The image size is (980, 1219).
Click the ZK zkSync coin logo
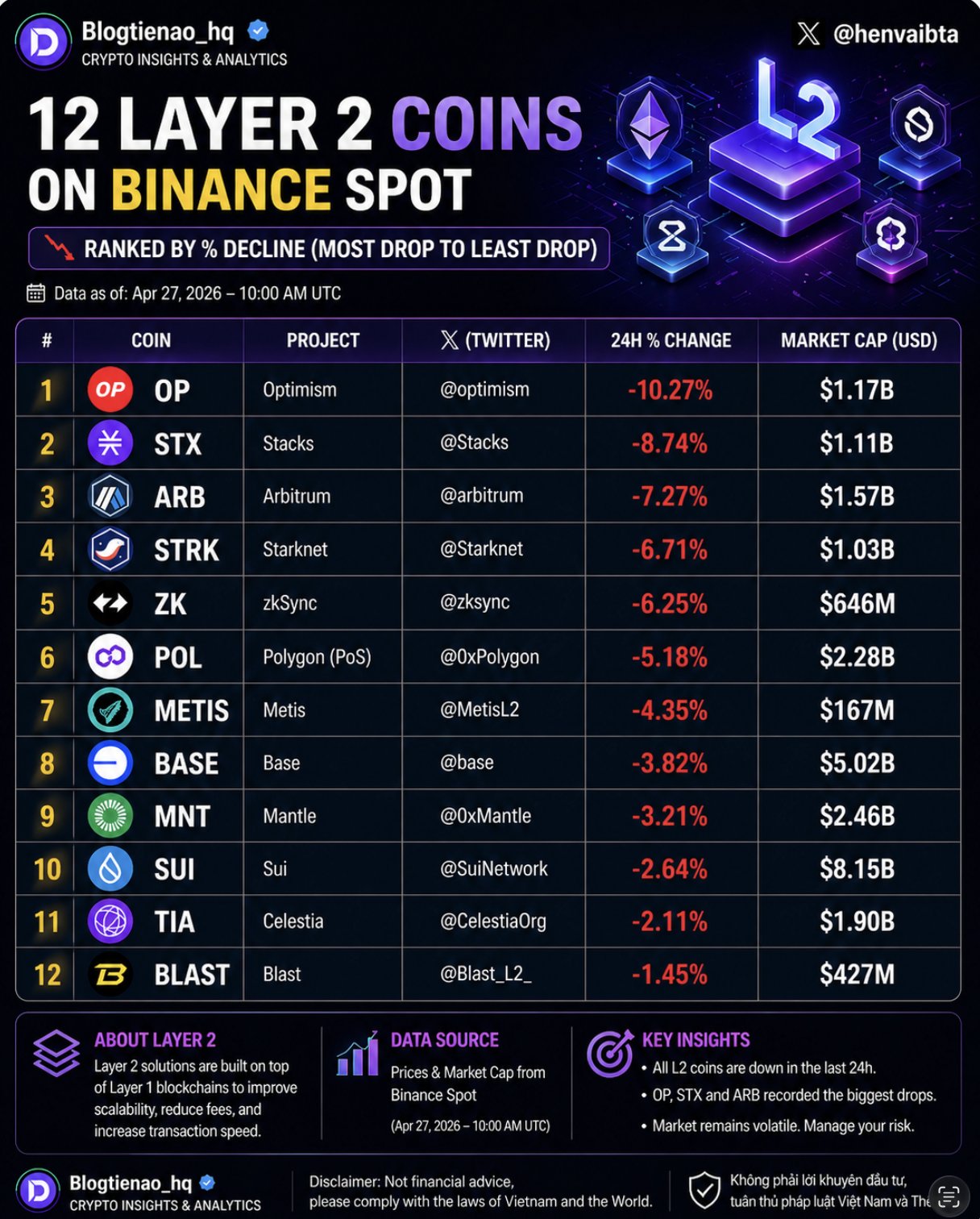(x=110, y=603)
